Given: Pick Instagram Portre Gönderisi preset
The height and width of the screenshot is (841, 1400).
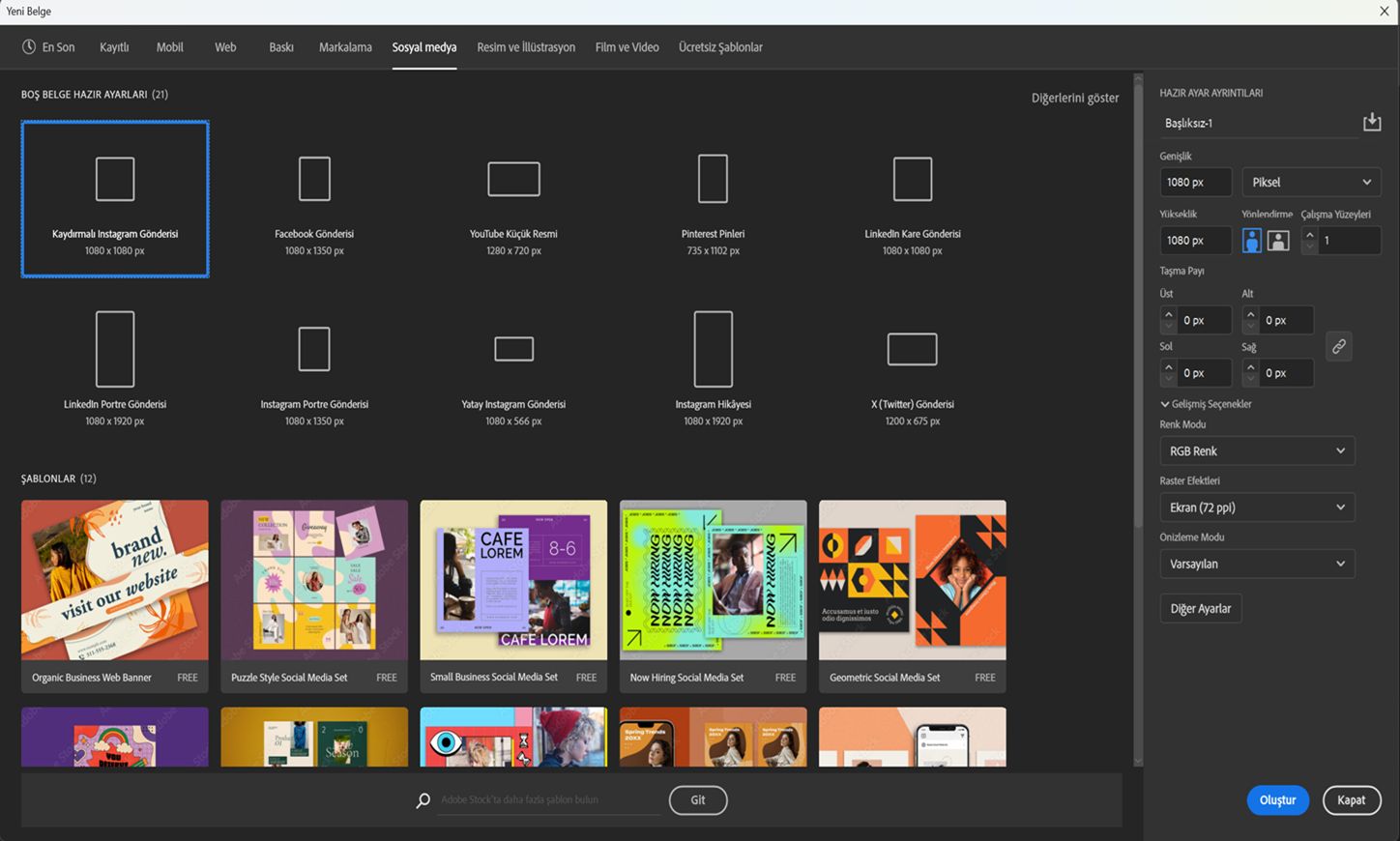Looking at the screenshot, I should pos(314,369).
